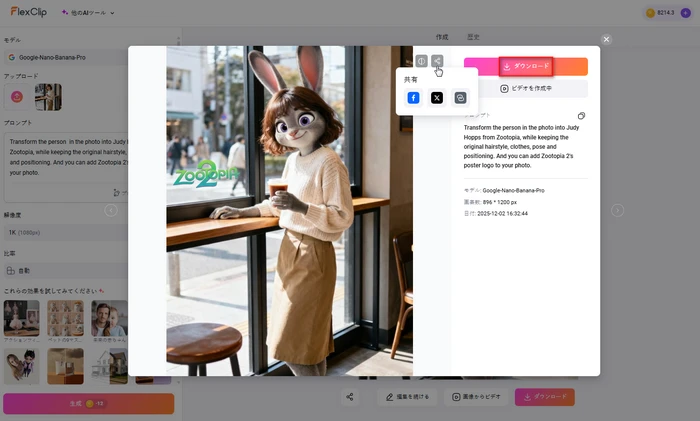
Task: Click the share icon in the bottom bar
Action: pyautogui.click(x=350, y=397)
